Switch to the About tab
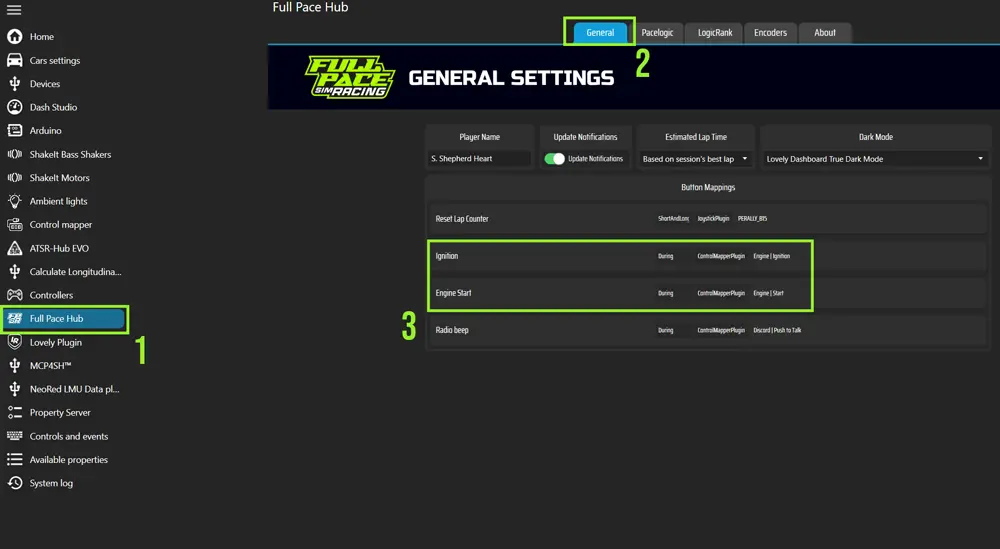The height and width of the screenshot is (549, 1000). point(825,33)
